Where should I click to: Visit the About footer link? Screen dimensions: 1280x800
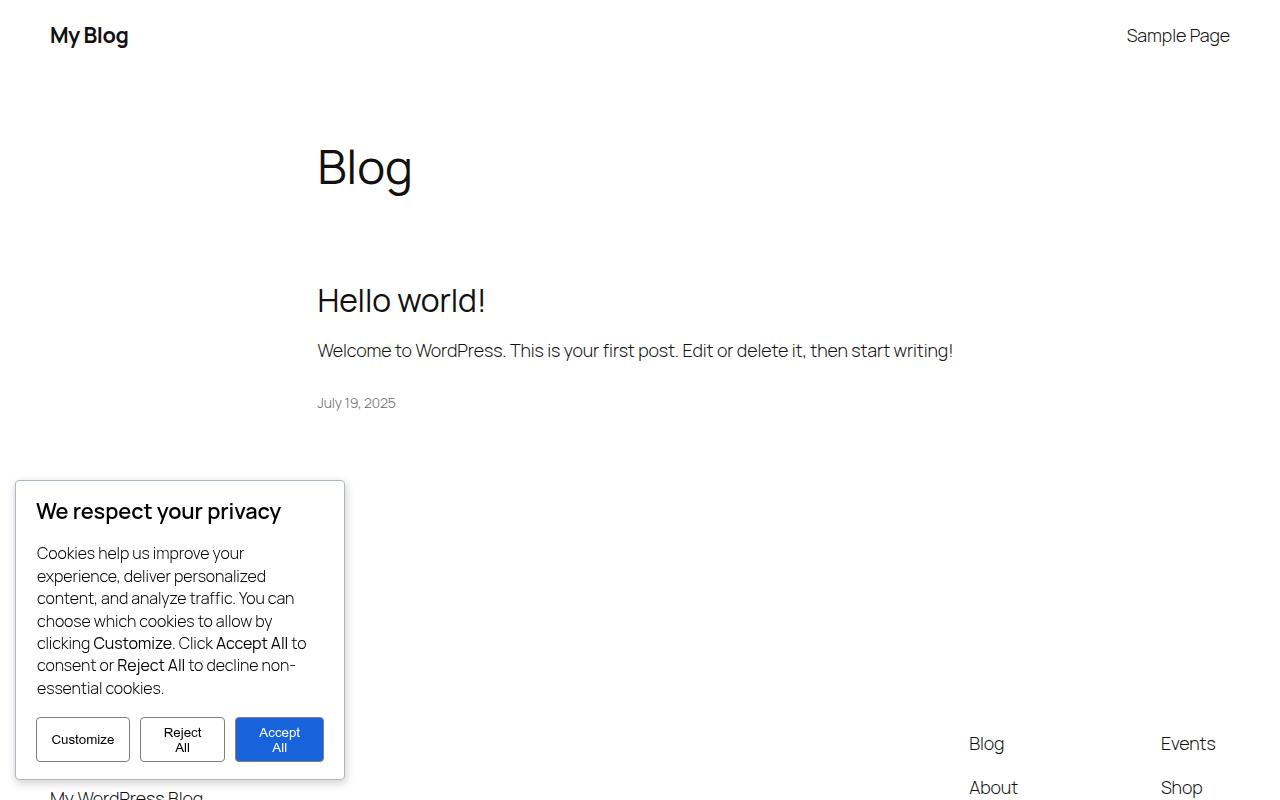(993, 788)
